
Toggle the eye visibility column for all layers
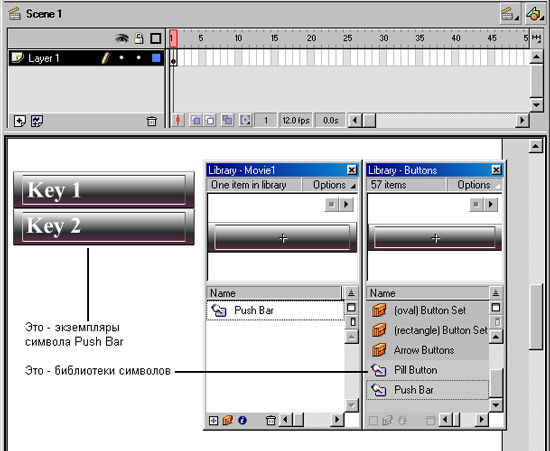point(122,38)
